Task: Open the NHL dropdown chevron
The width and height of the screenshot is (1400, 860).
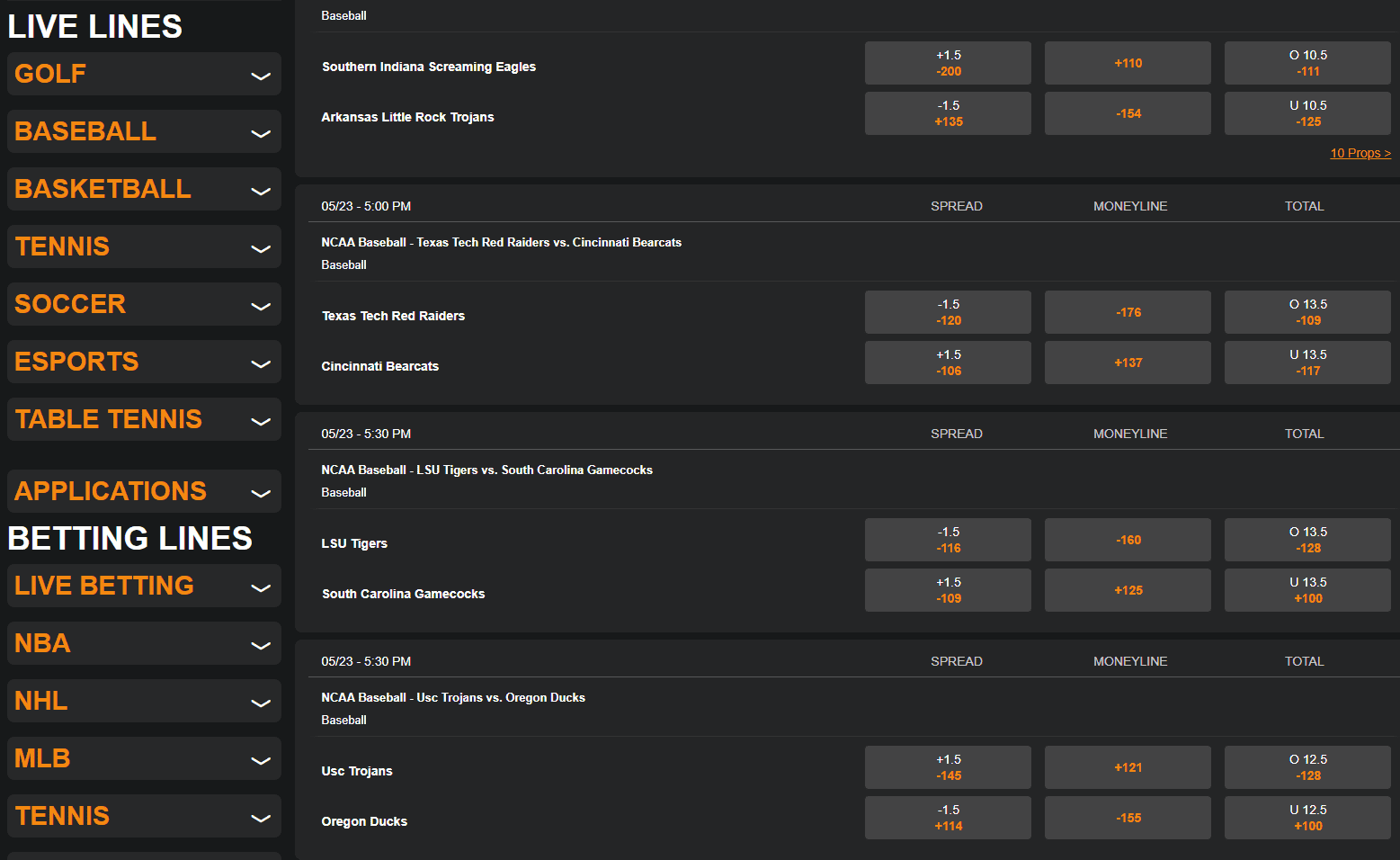Action: click(x=143, y=701)
